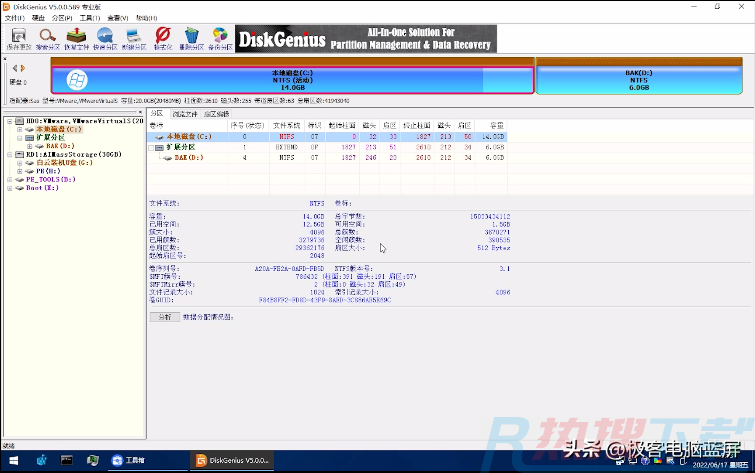Click the 新建分区 new partition toolbar icon
The image size is (755, 473).
[134, 39]
